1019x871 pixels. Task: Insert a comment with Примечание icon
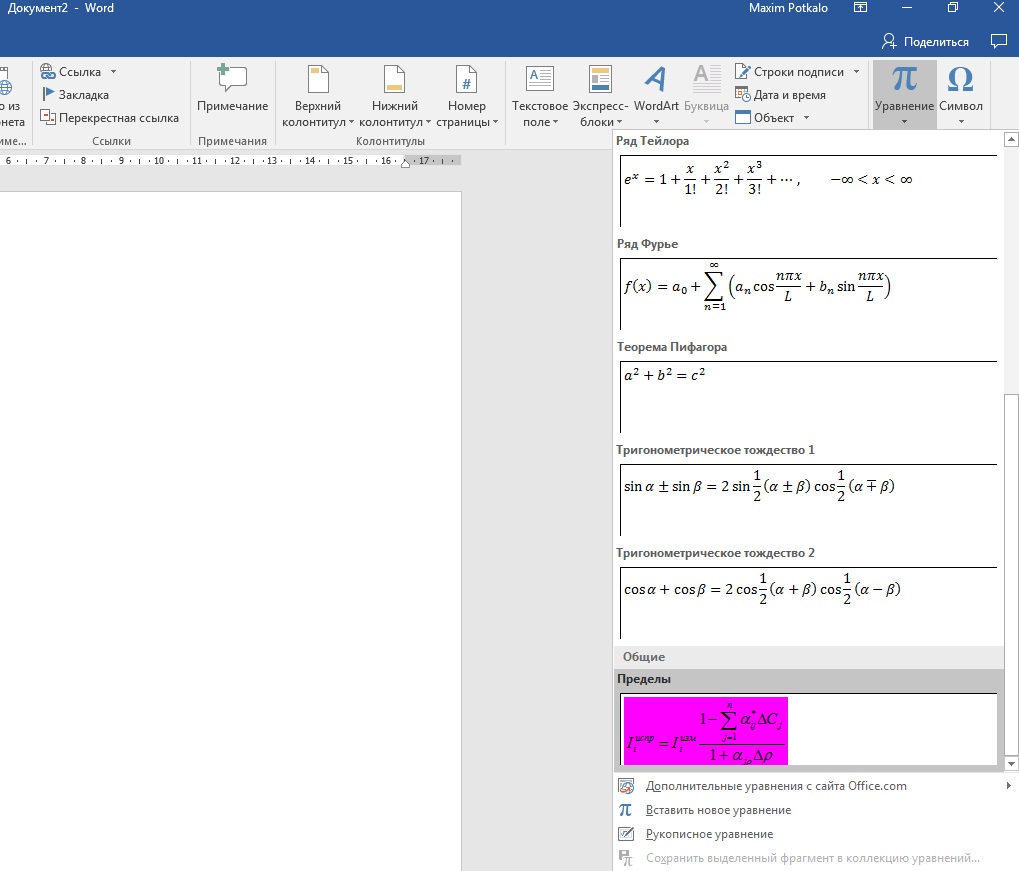coord(232,78)
